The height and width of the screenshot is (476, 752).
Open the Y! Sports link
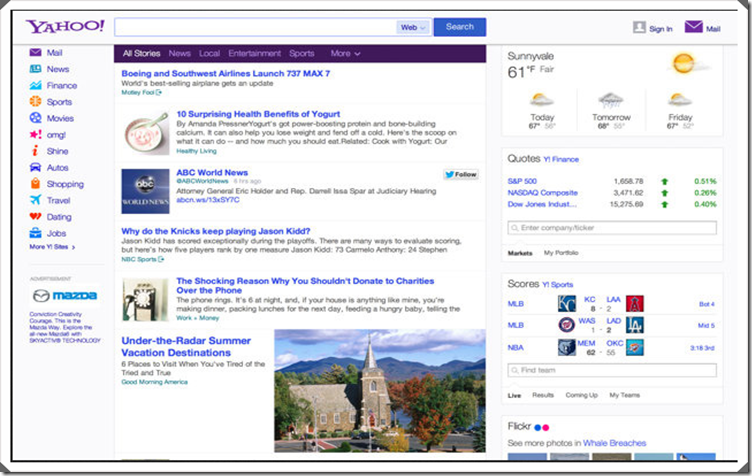point(557,284)
